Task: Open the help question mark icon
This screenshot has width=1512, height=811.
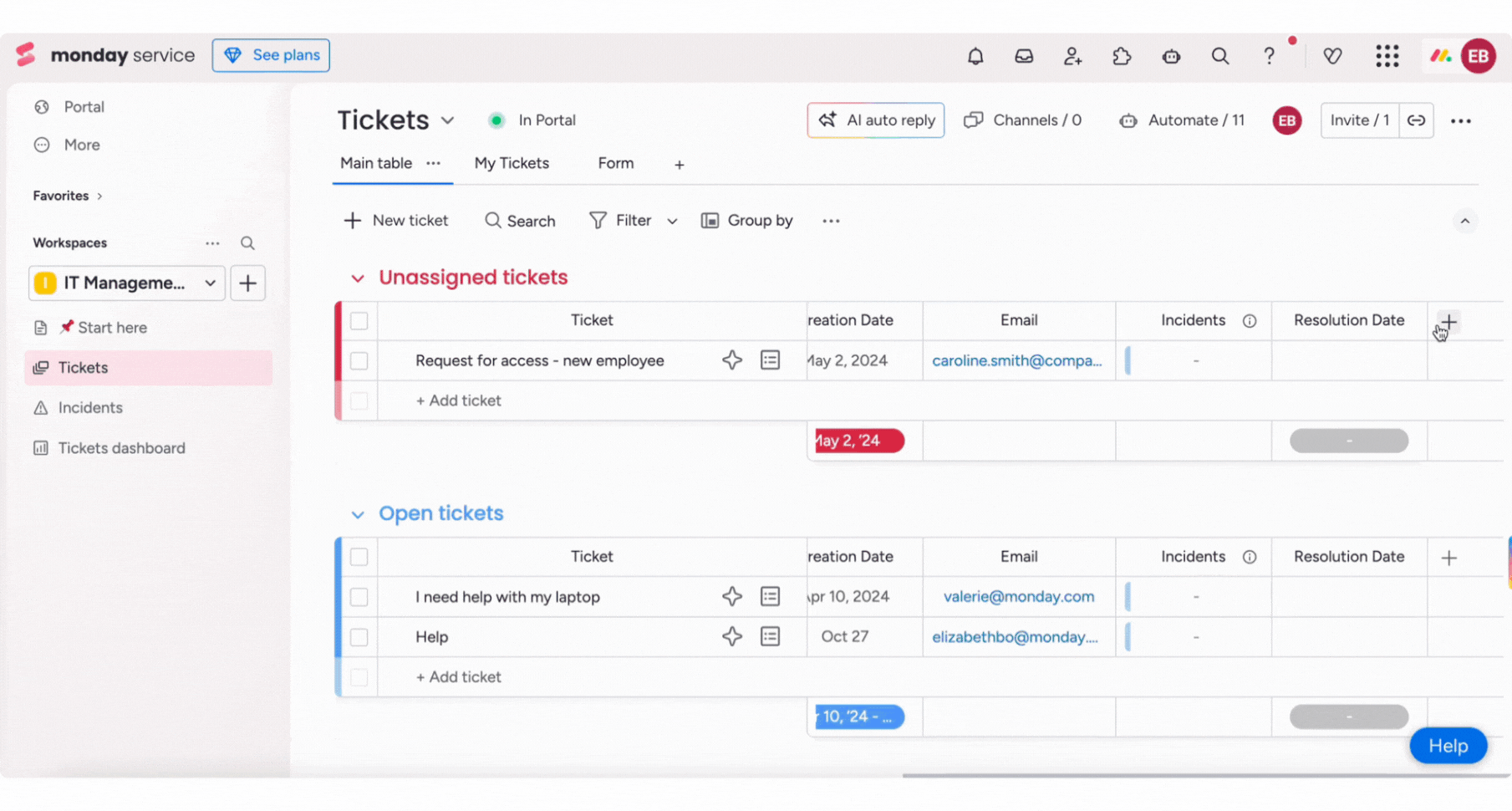Action: [x=1269, y=56]
